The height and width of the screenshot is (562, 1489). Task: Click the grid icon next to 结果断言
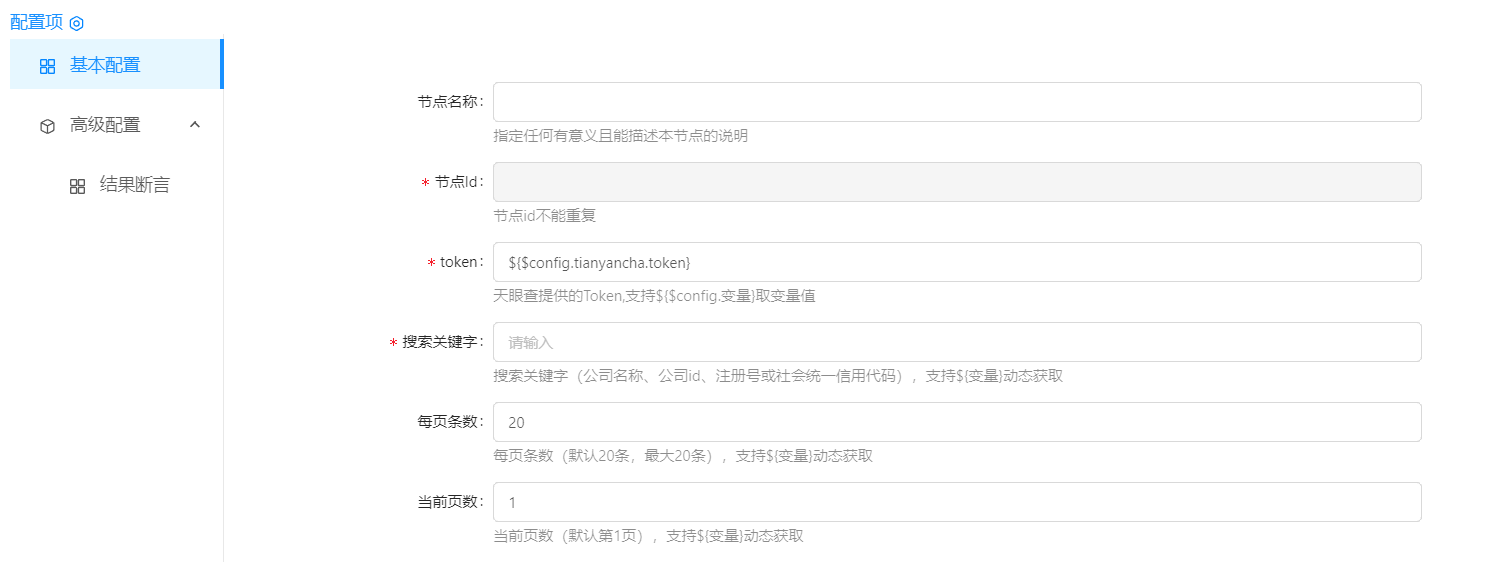click(x=77, y=186)
